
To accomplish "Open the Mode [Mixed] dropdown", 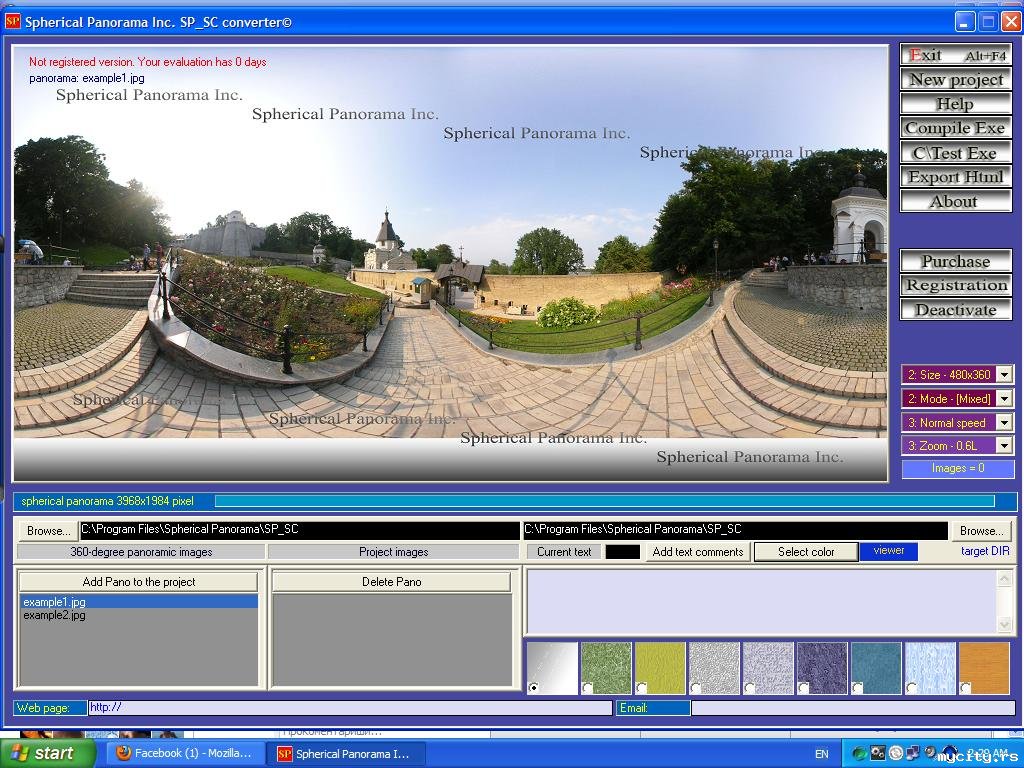I will 1004,398.
